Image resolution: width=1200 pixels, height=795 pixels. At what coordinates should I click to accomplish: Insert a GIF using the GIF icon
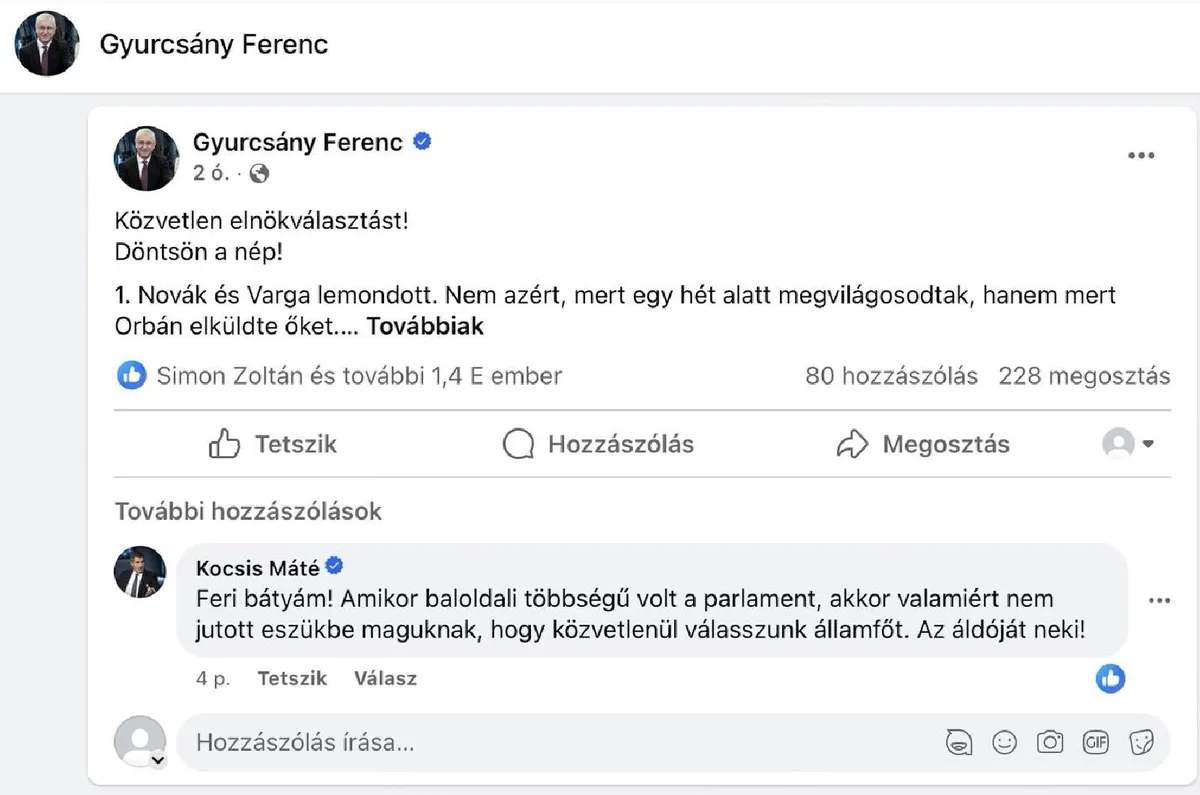1096,742
